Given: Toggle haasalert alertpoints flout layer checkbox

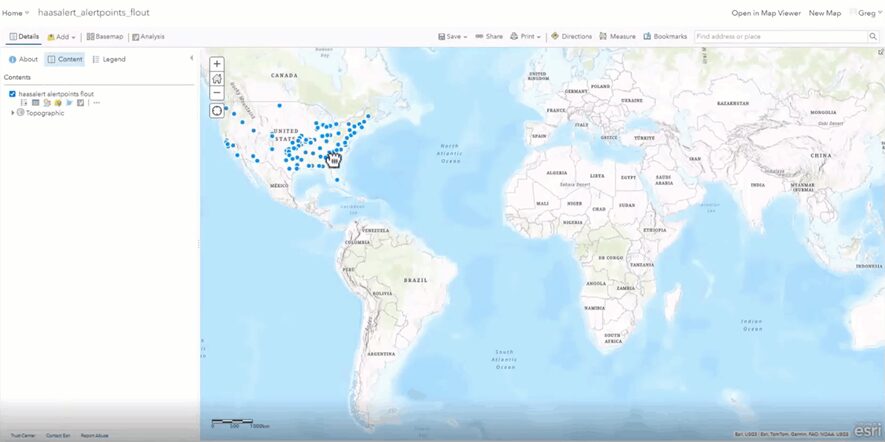Looking at the screenshot, I should (x=12, y=94).
